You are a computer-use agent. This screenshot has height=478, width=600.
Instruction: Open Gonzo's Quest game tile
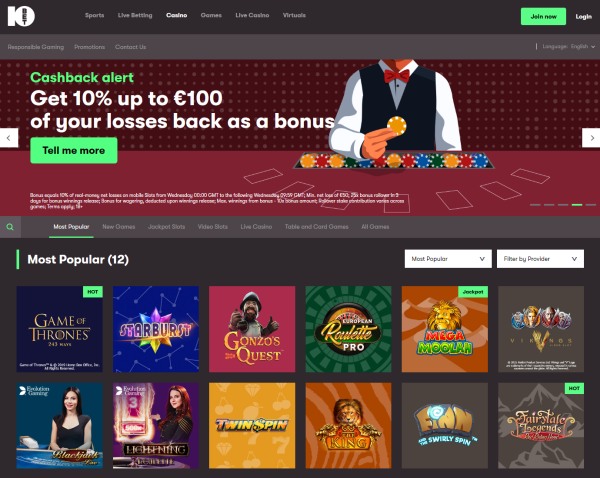[x=252, y=329]
